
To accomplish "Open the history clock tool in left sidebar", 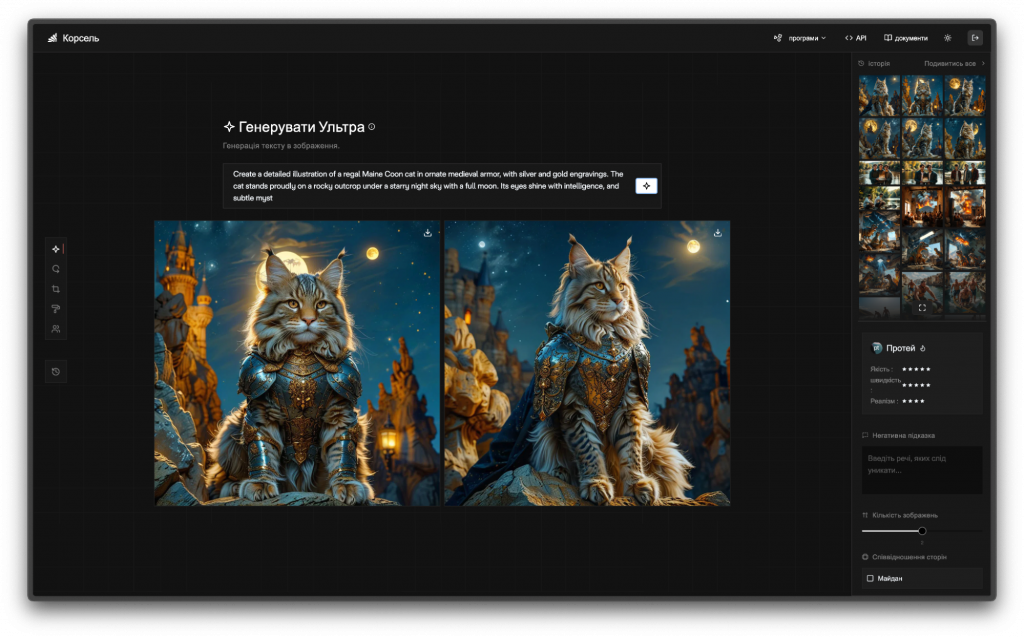I will (56, 372).
